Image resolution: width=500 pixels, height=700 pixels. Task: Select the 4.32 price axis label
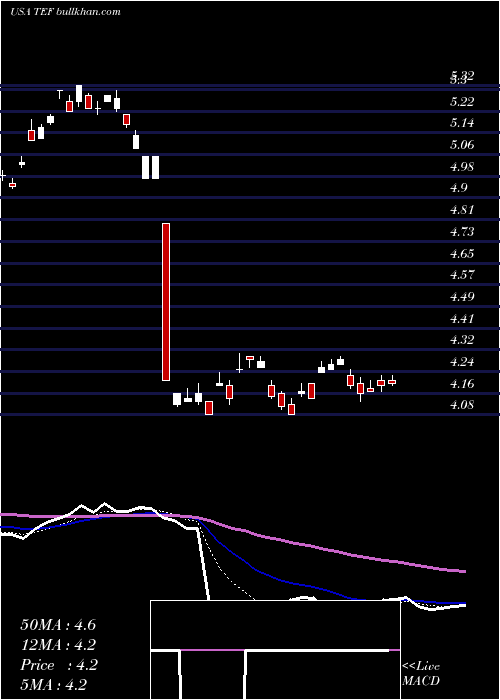click(x=462, y=340)
